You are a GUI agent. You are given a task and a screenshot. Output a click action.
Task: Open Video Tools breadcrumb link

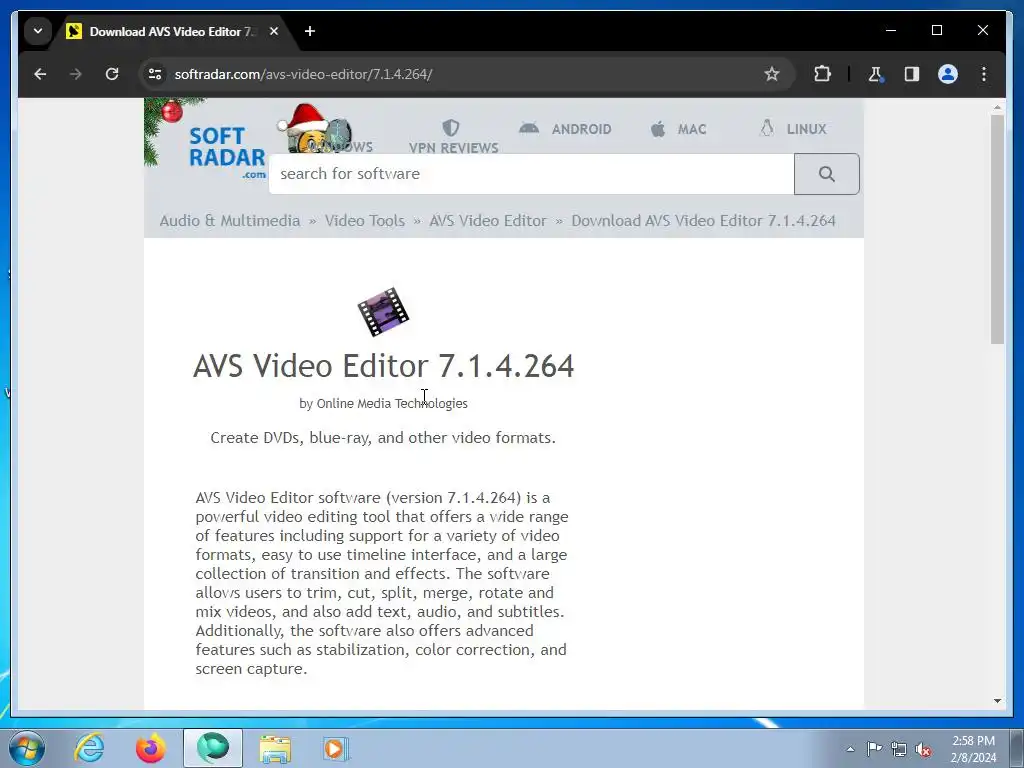[x=364, y=221]
